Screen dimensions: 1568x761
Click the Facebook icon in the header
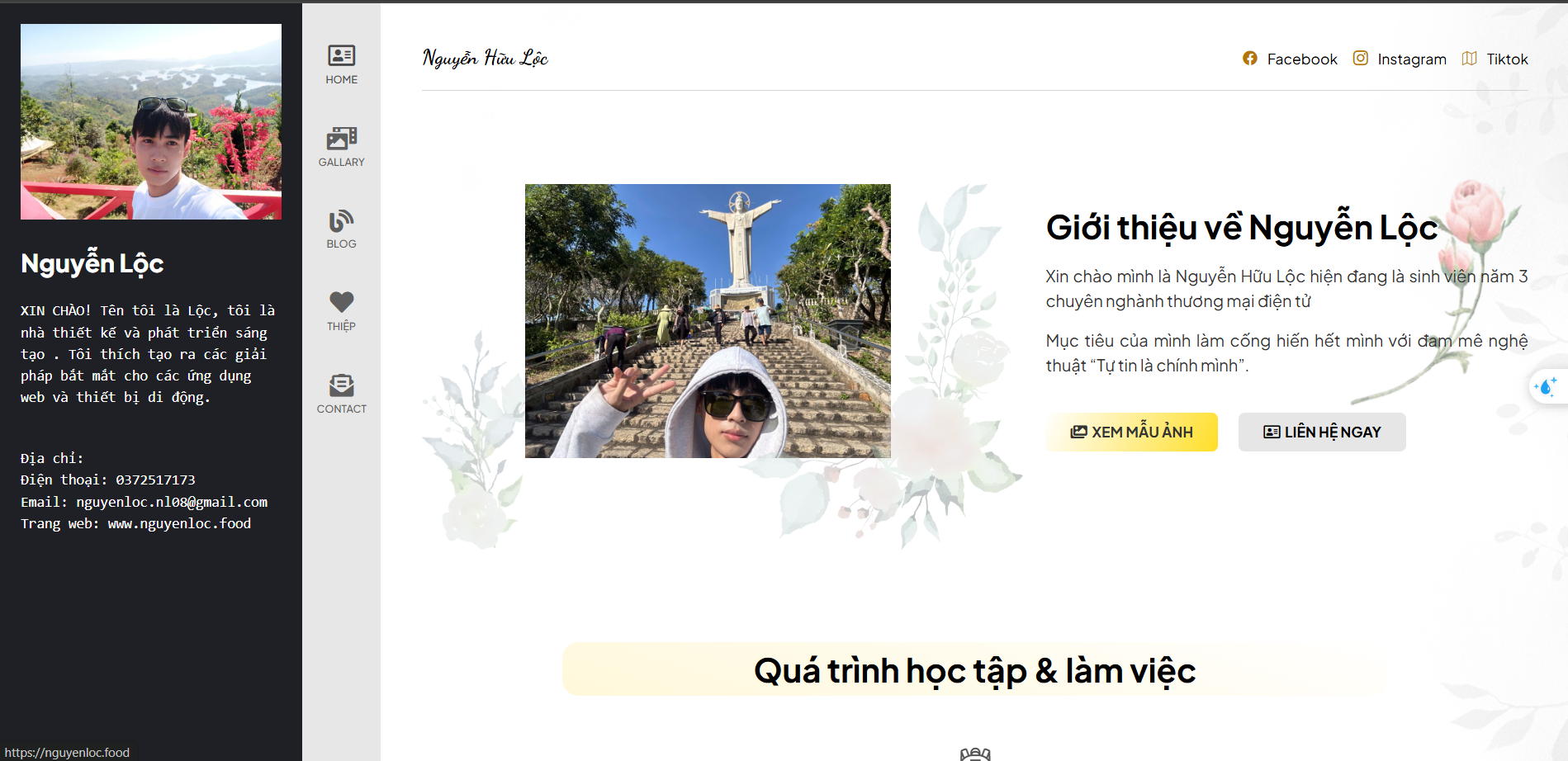coord(1250,59)
